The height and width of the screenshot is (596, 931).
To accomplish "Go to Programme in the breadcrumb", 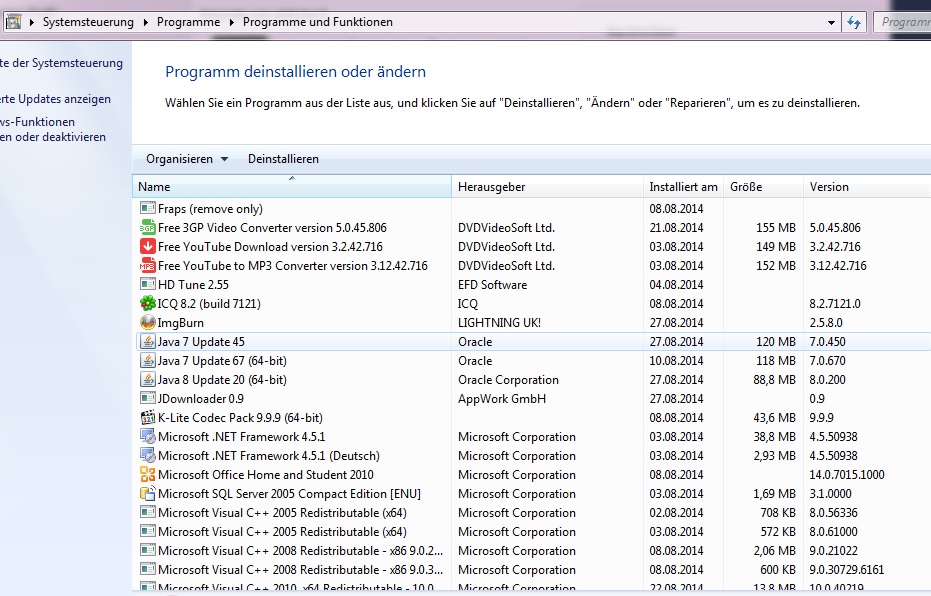I will click(x=188, y=22).
